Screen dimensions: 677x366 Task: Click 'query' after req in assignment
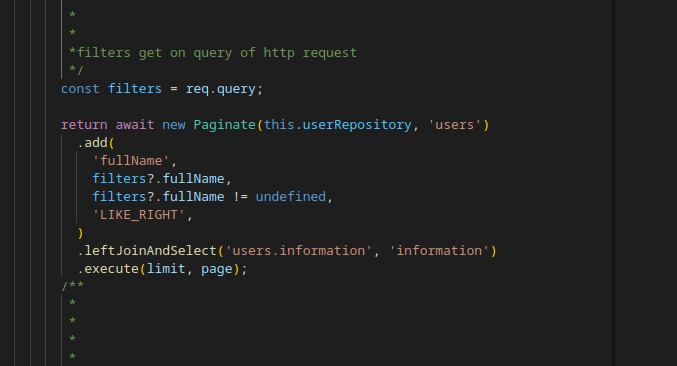point(236,88)
